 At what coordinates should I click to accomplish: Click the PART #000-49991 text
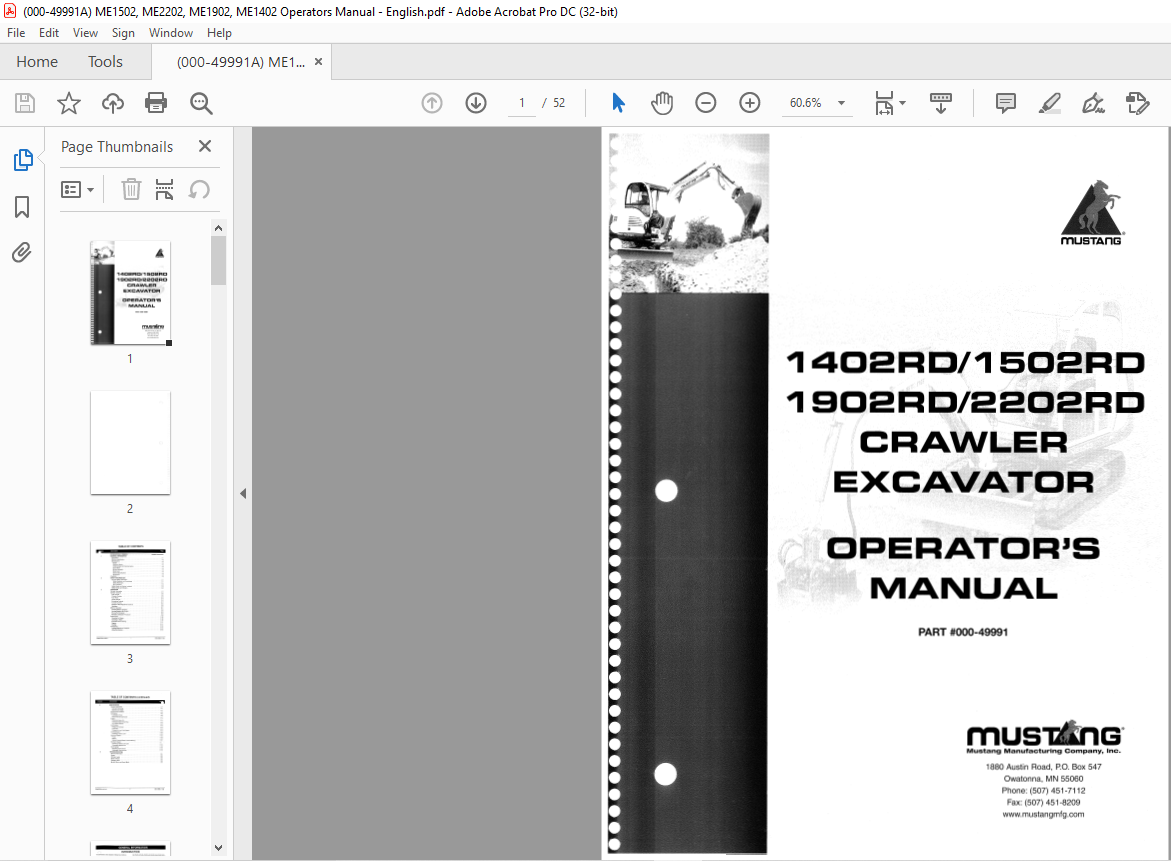tap(963, 632)
